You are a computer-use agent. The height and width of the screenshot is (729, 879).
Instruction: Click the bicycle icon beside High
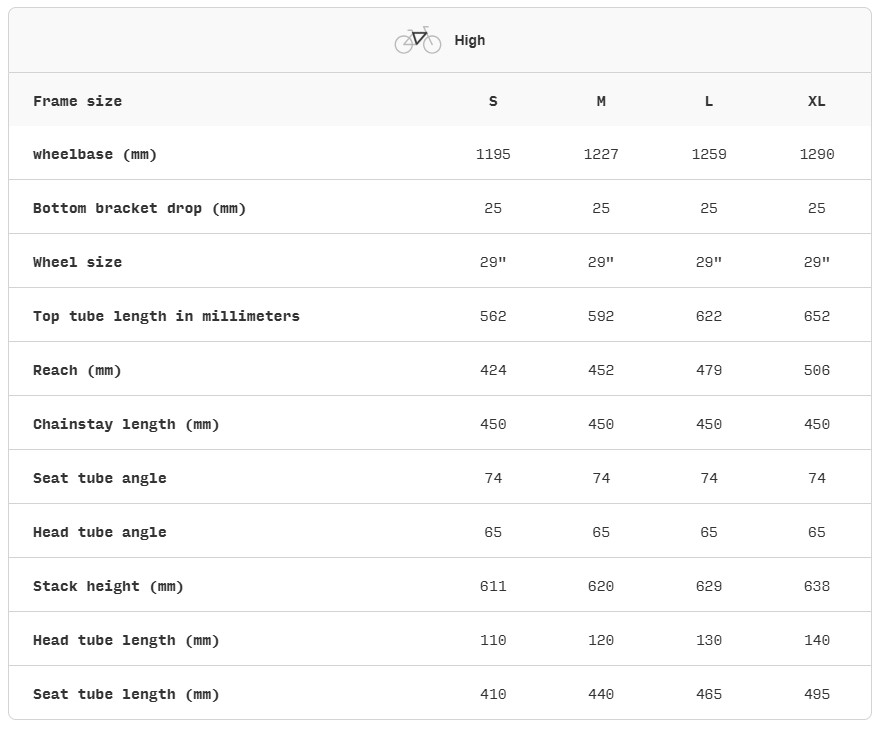(418, 40)
